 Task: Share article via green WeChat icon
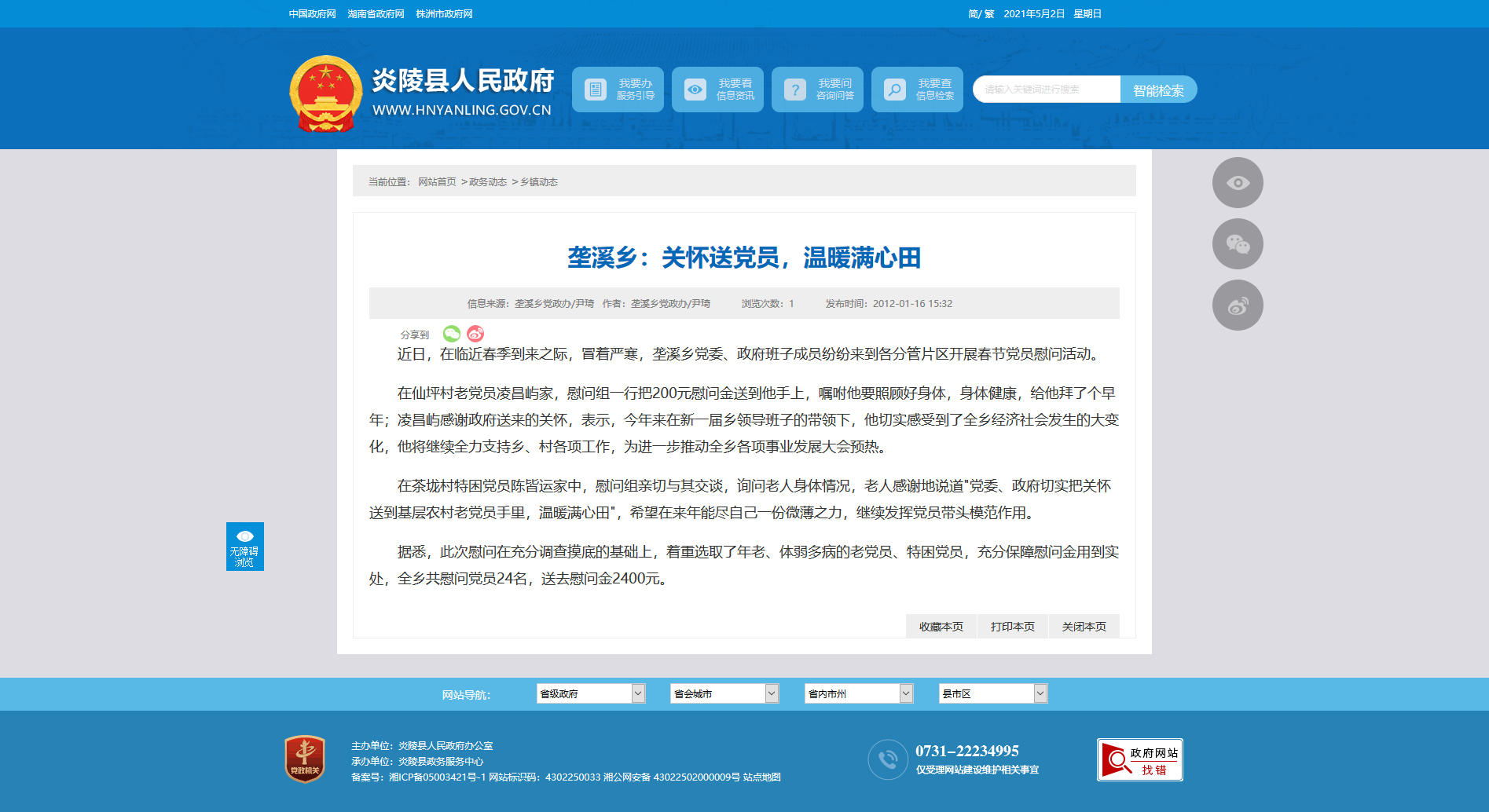[x=451, y=334]
